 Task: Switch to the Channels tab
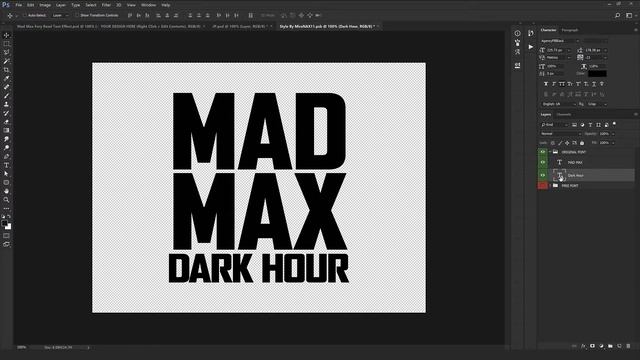click(564, 115)
